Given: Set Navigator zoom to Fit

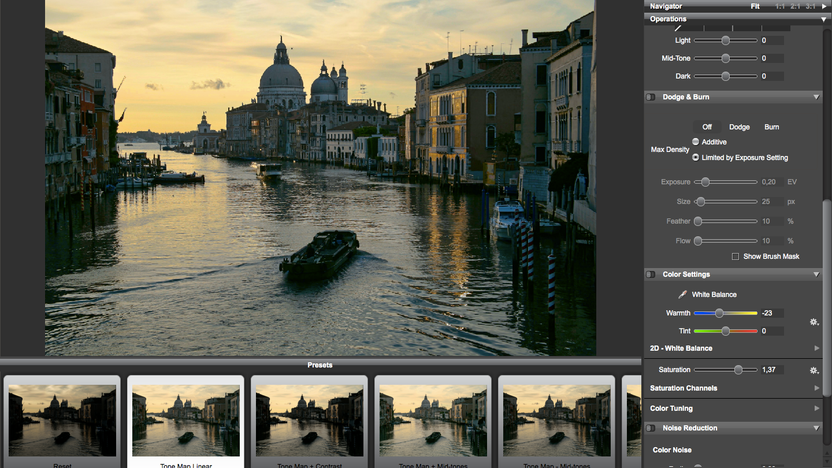Looking at the screenshot, I should 755,6.
